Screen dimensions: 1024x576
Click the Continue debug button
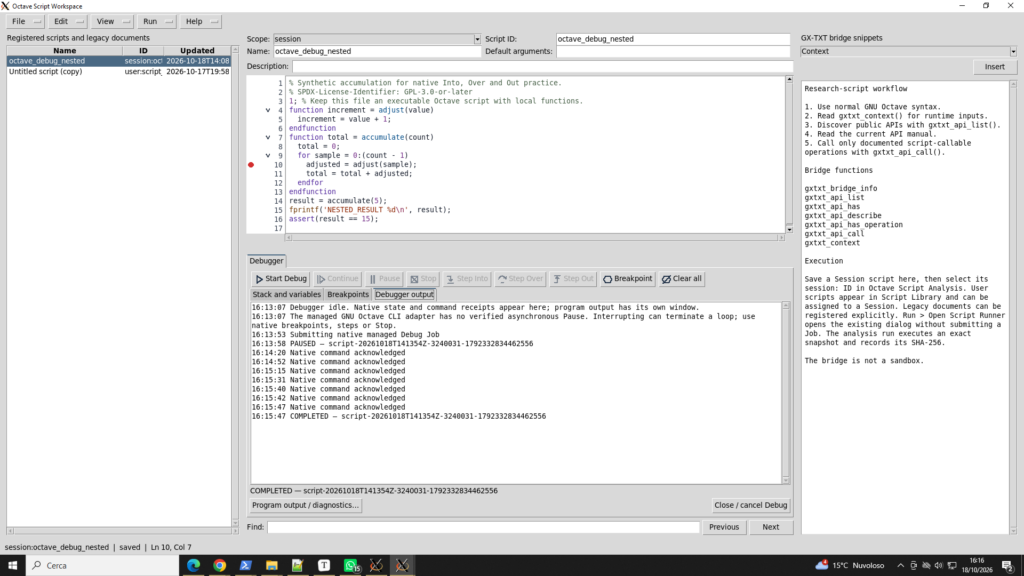[338, 278]
